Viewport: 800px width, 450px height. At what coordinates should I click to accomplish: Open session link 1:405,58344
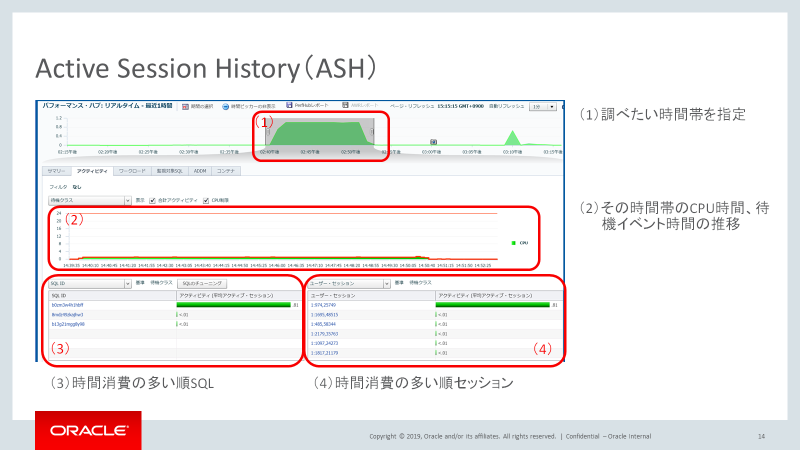click(323, 324)
